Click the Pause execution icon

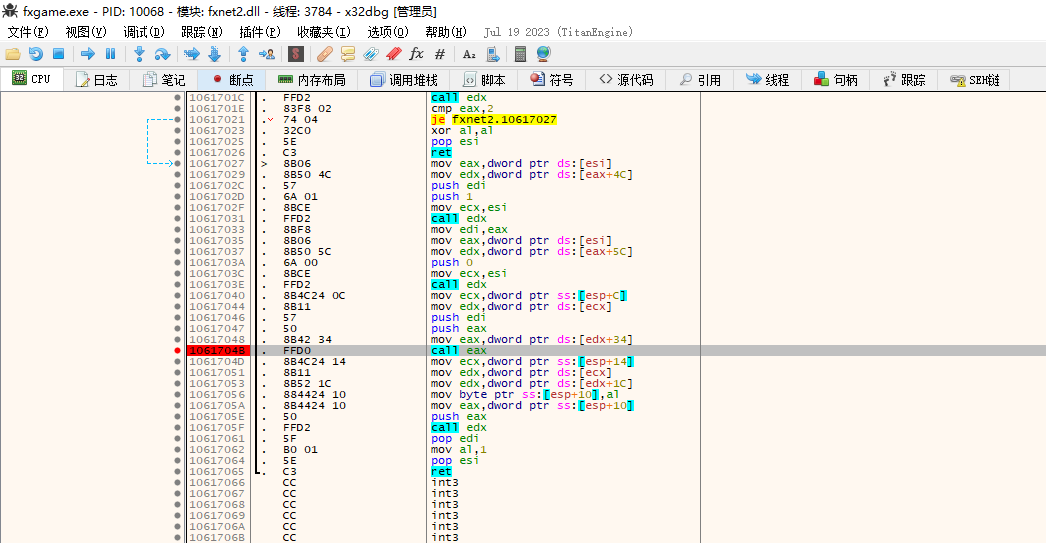tap(111, 54)
